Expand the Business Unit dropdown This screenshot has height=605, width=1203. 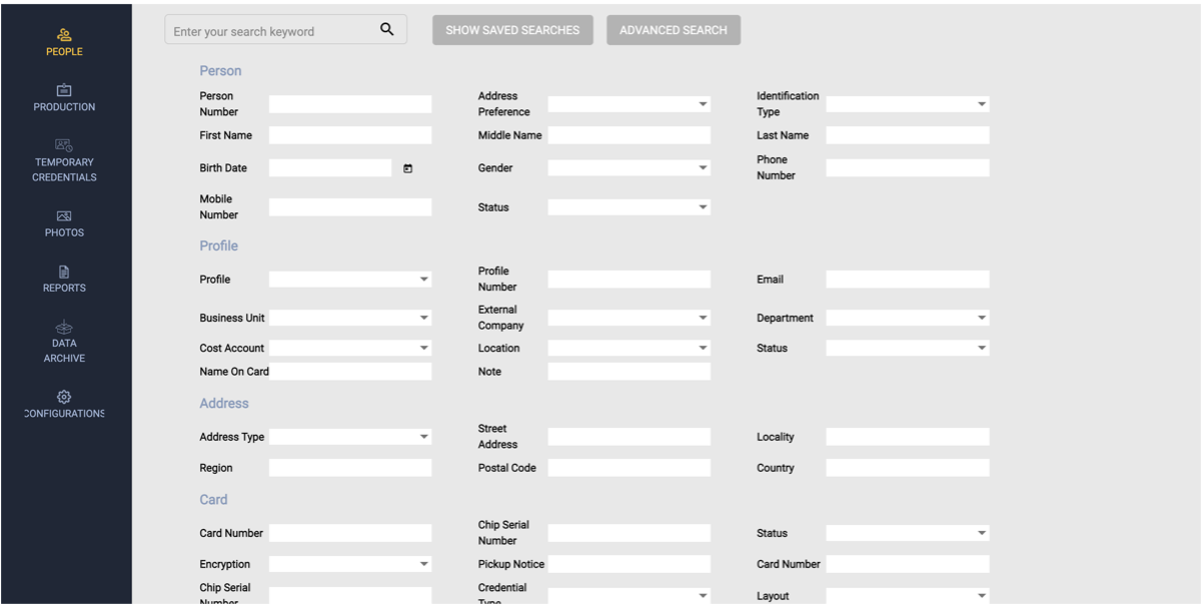pos(424,317)
